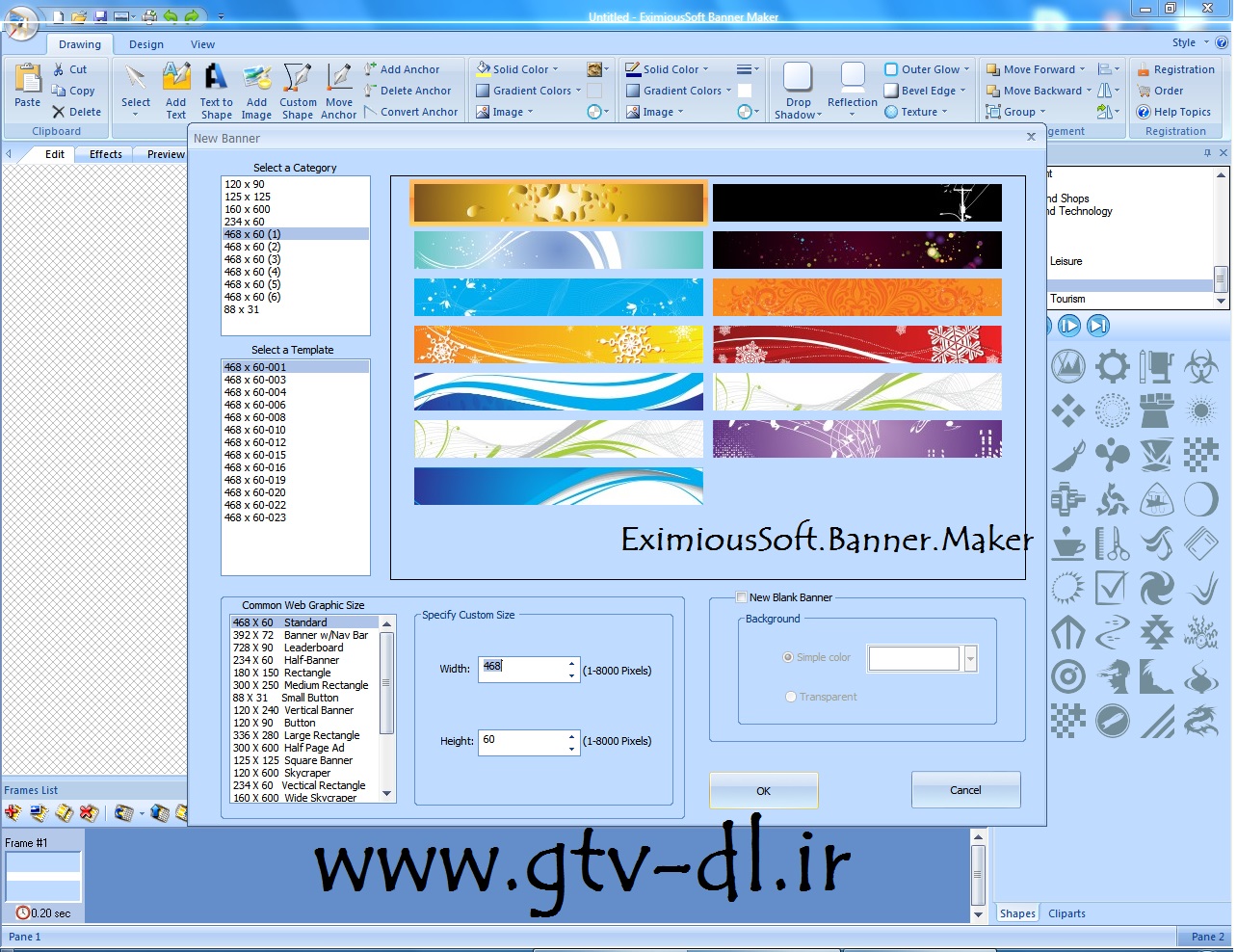Switch to the Preview tab
This screenshot has height=952, width=1237.
[166, 154]
